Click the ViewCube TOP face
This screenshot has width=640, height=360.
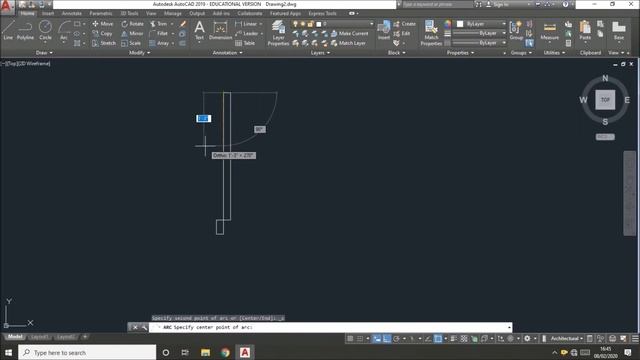coord(605,100)
